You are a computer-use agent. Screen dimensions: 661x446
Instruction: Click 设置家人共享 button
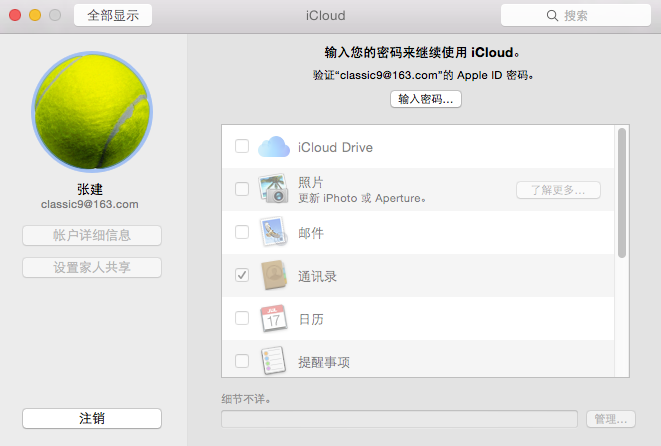(x=92, y=267)
